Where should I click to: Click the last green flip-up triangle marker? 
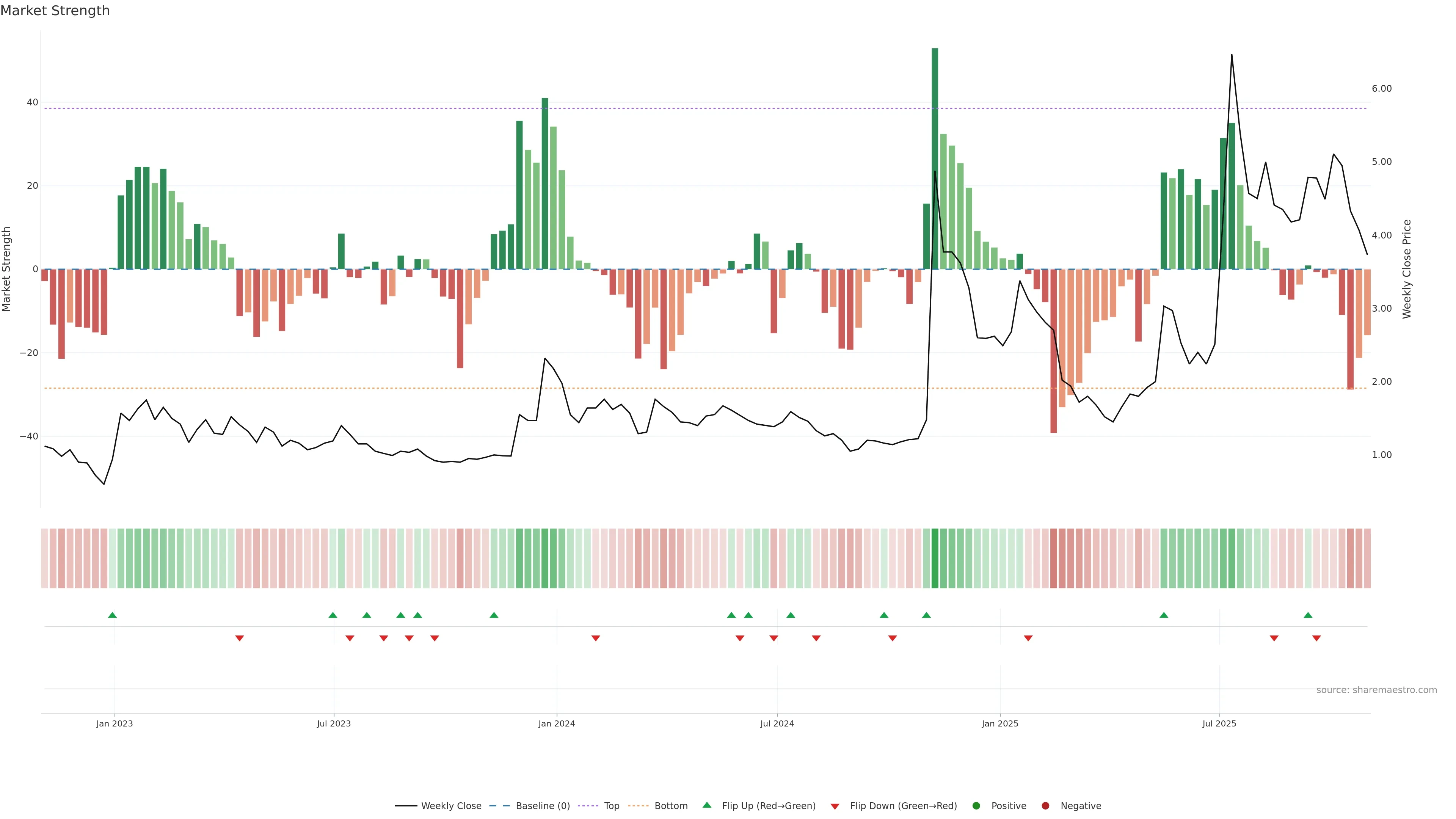(1308, 615)
